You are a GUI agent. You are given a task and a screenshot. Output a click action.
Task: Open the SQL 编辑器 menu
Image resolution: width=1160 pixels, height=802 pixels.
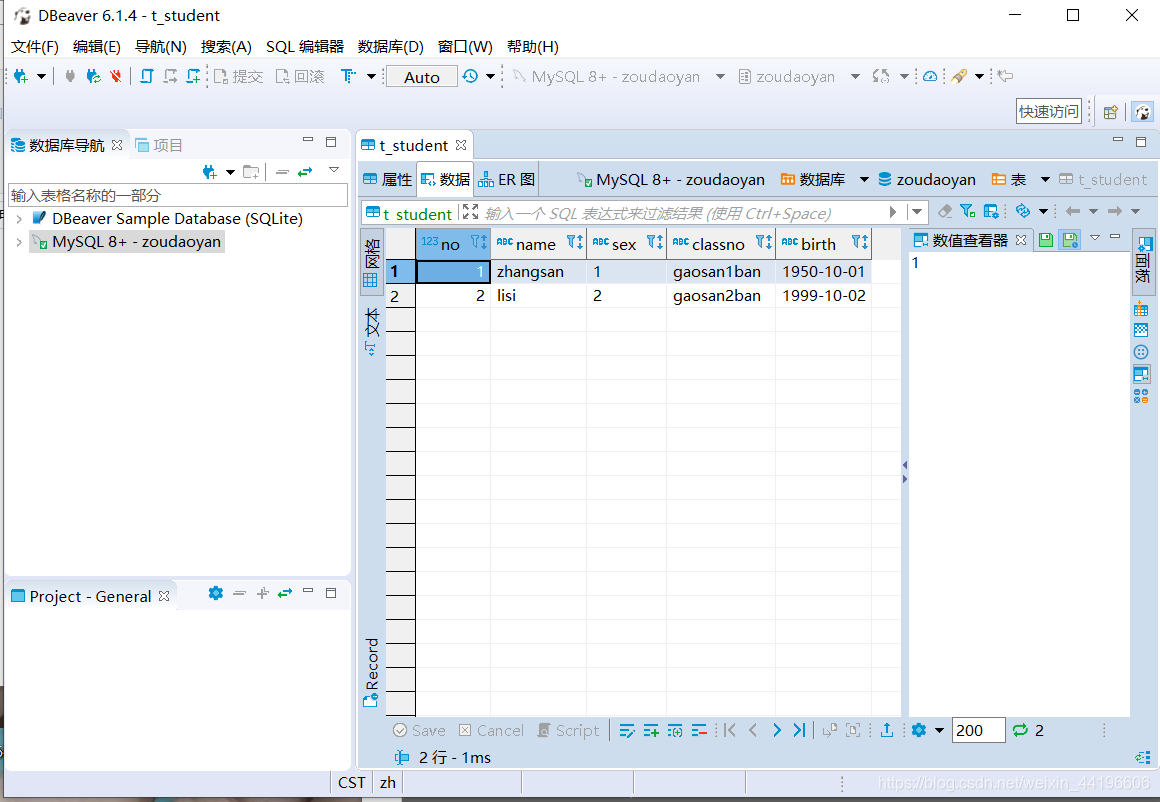coord(305,47)
